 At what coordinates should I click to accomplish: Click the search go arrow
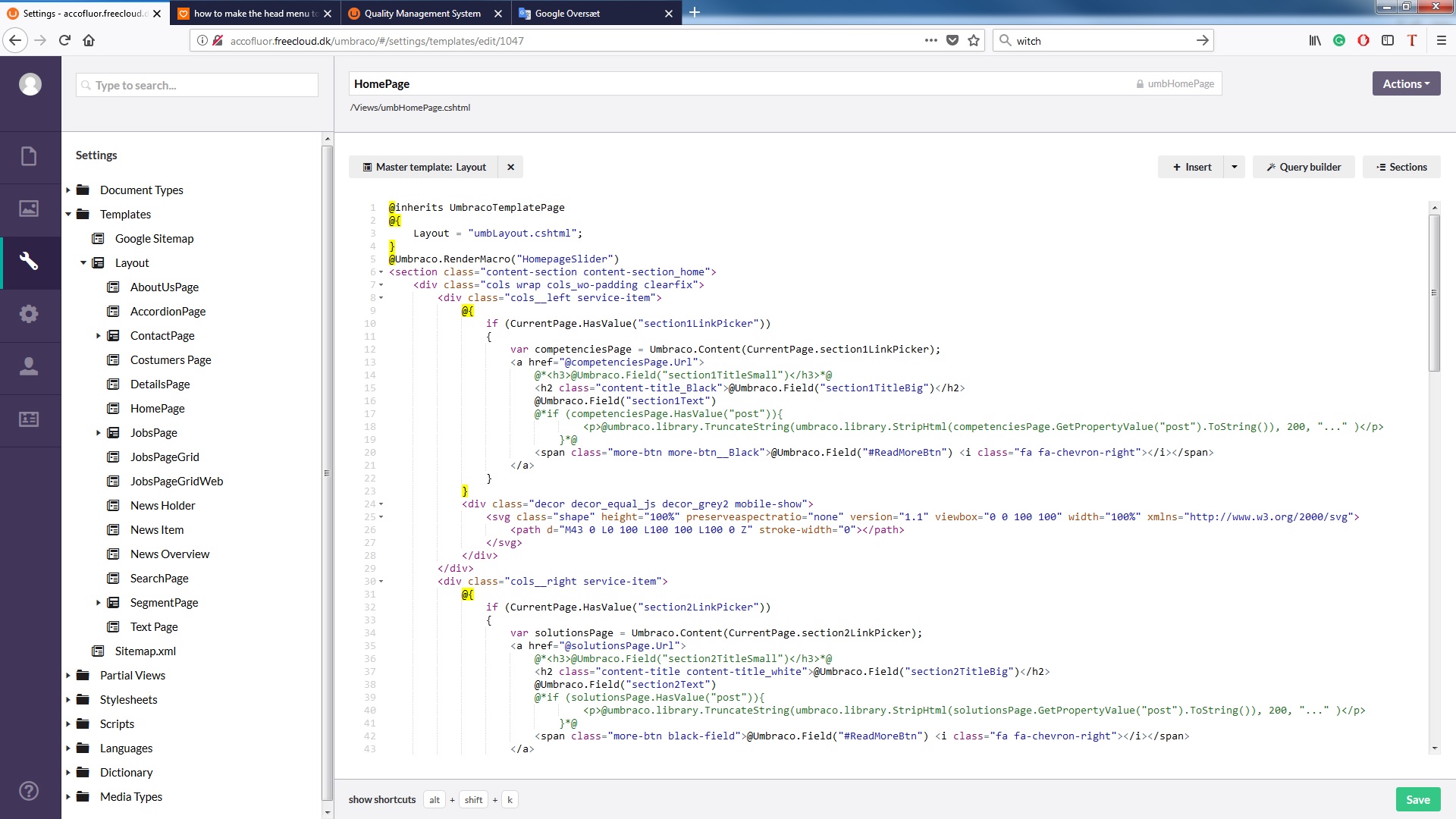click(x=1202, y=40)
